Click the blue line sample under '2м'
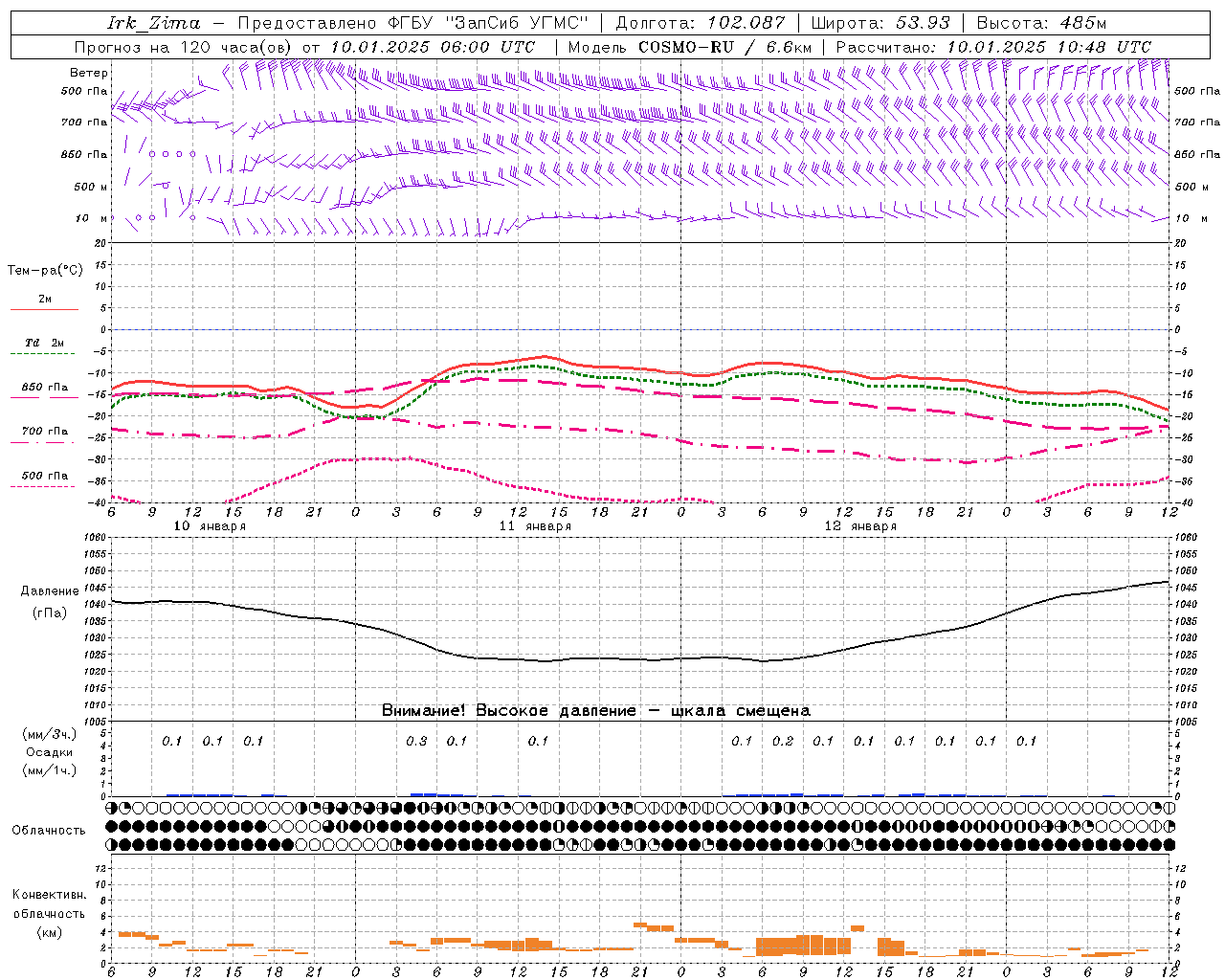The width and height of the screenshot is (1225, 980). click(x=44, y=310)
